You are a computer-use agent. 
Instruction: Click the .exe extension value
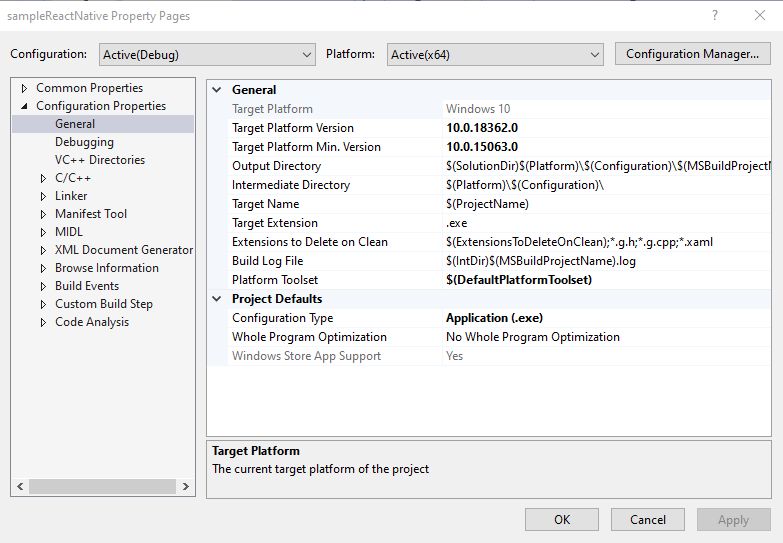click(456, 223)
